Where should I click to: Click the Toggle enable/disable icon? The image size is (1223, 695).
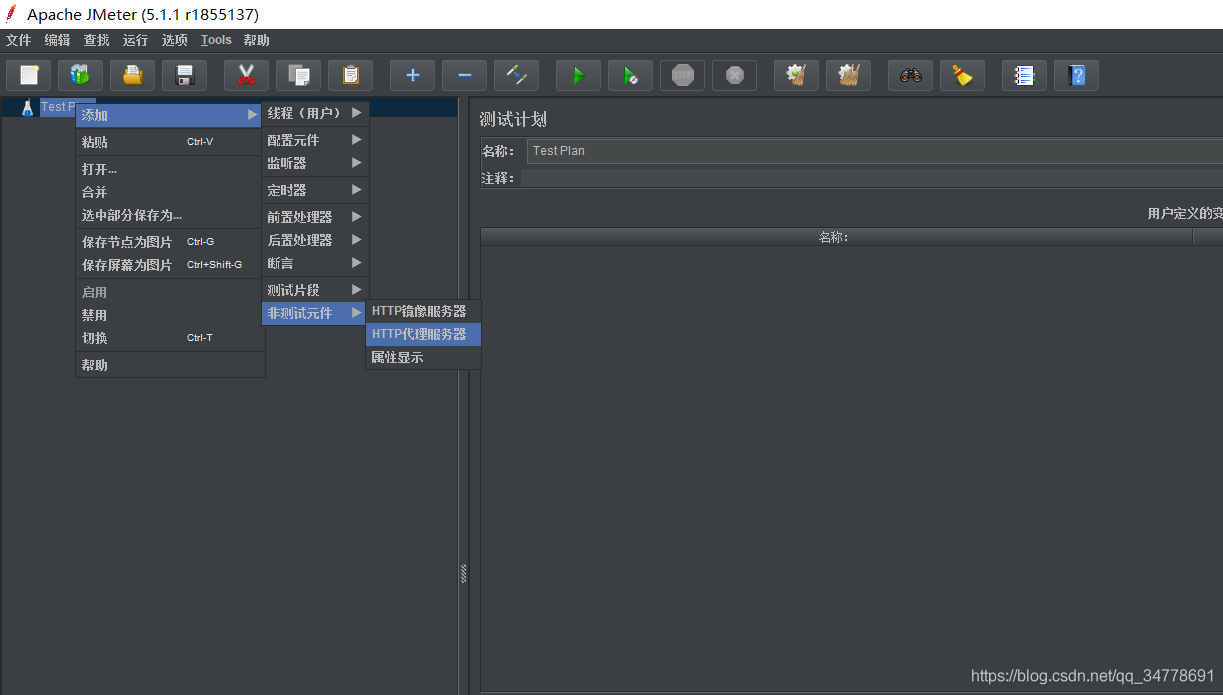[x=516, y=75]
